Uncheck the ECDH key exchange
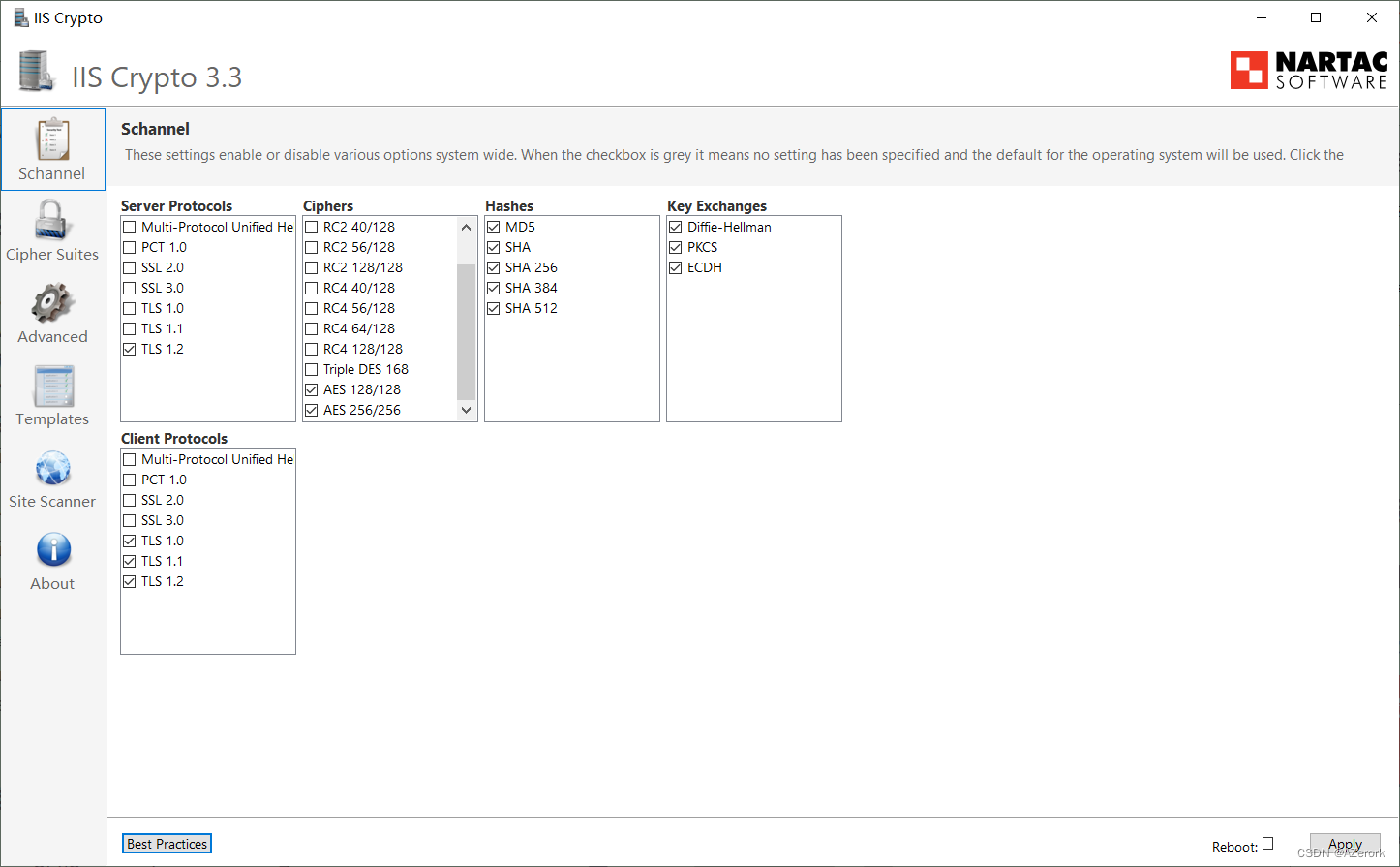Screen dimensions: 1400x867 [676, 267]
